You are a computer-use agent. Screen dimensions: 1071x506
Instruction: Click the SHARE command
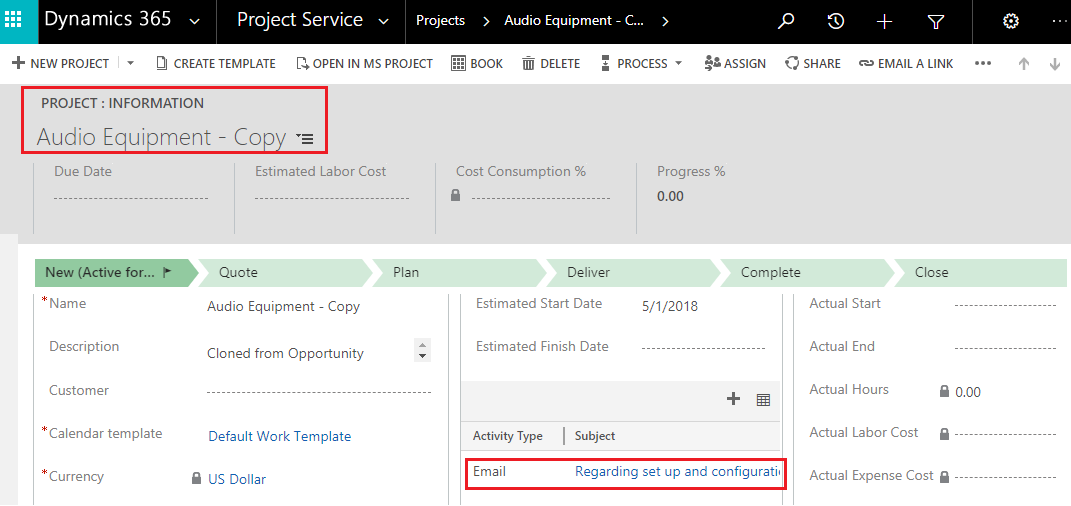pos(813,64)
